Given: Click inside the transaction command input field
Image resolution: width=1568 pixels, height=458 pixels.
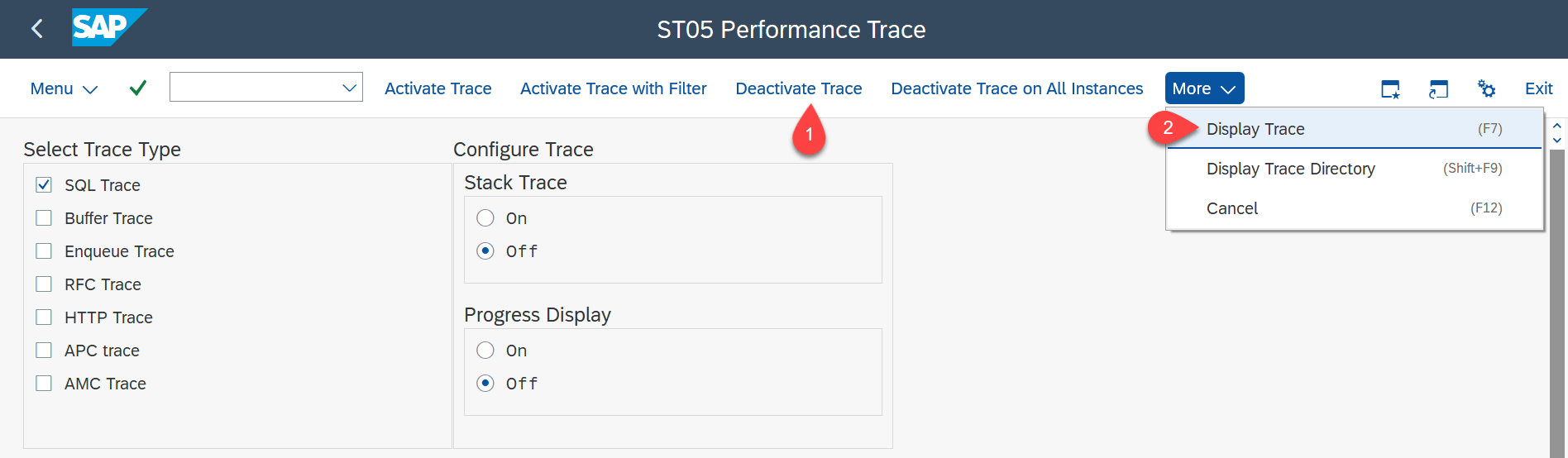Looking at the screenshot, I should pyautogui.click(x=254, y=88).
